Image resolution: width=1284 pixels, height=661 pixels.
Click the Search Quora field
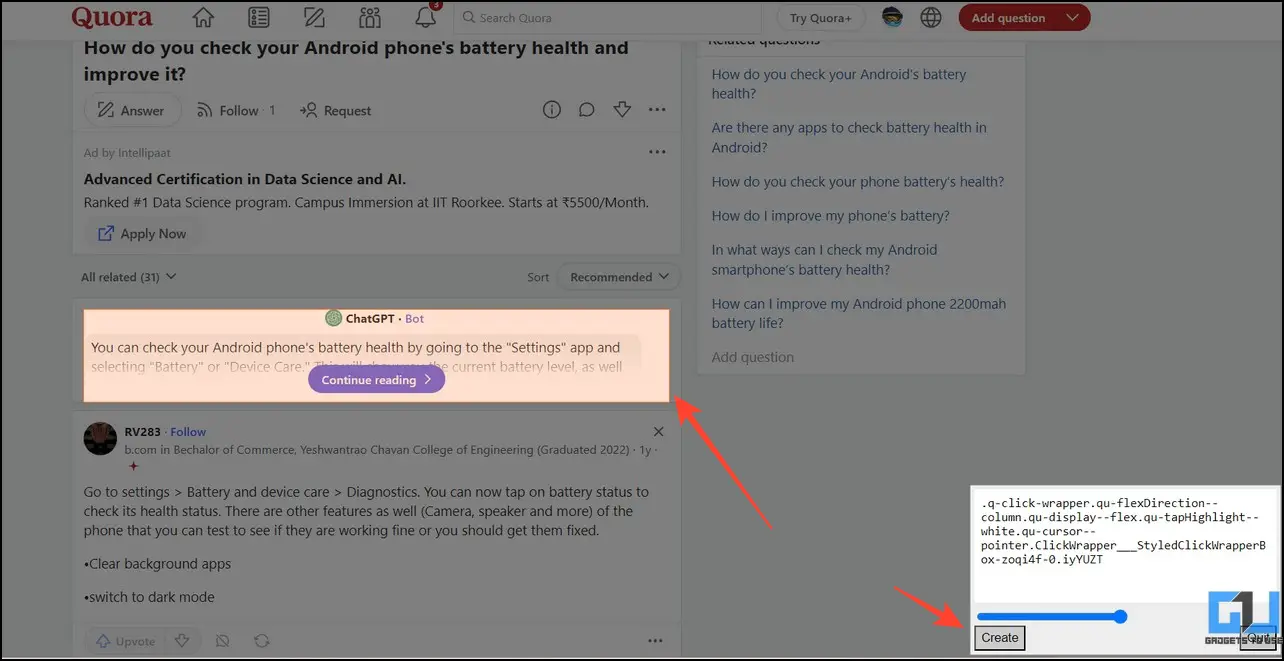click(x=608, y=18)
